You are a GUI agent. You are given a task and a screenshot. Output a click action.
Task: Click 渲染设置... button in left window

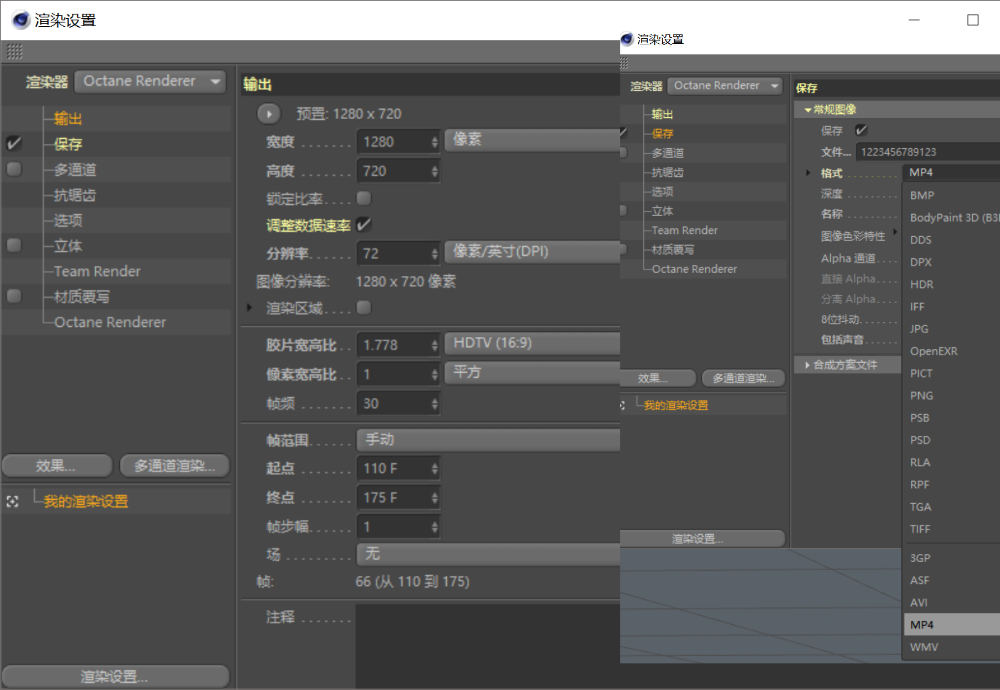pyautogui.click(x=115, y=676)
